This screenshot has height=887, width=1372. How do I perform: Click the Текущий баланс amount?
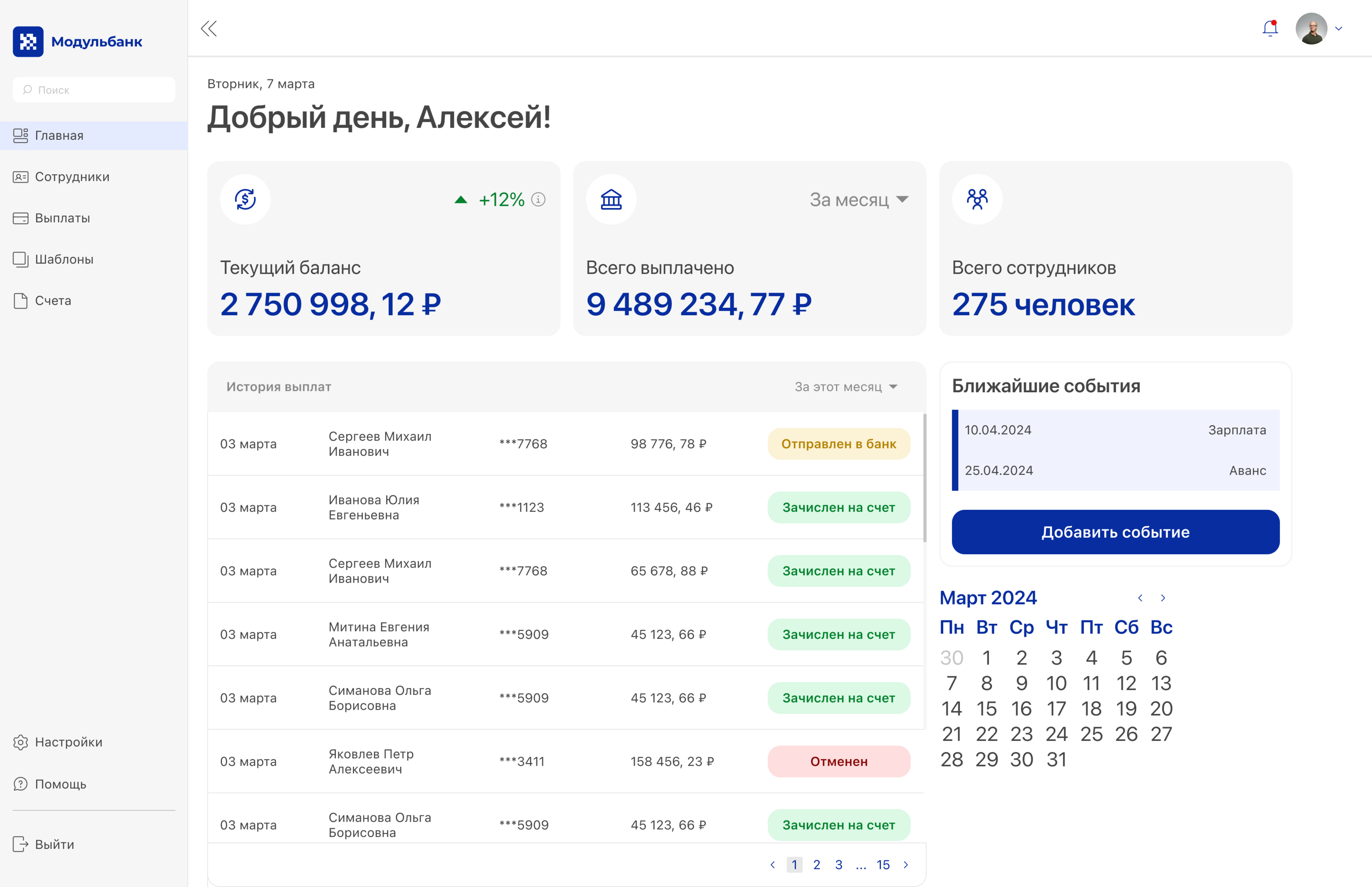point(330,304)
